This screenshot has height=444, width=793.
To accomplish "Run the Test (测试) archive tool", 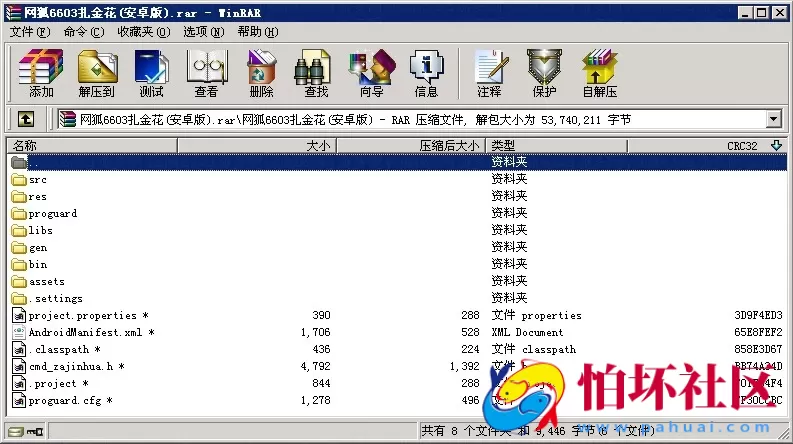I will [151, 73].
